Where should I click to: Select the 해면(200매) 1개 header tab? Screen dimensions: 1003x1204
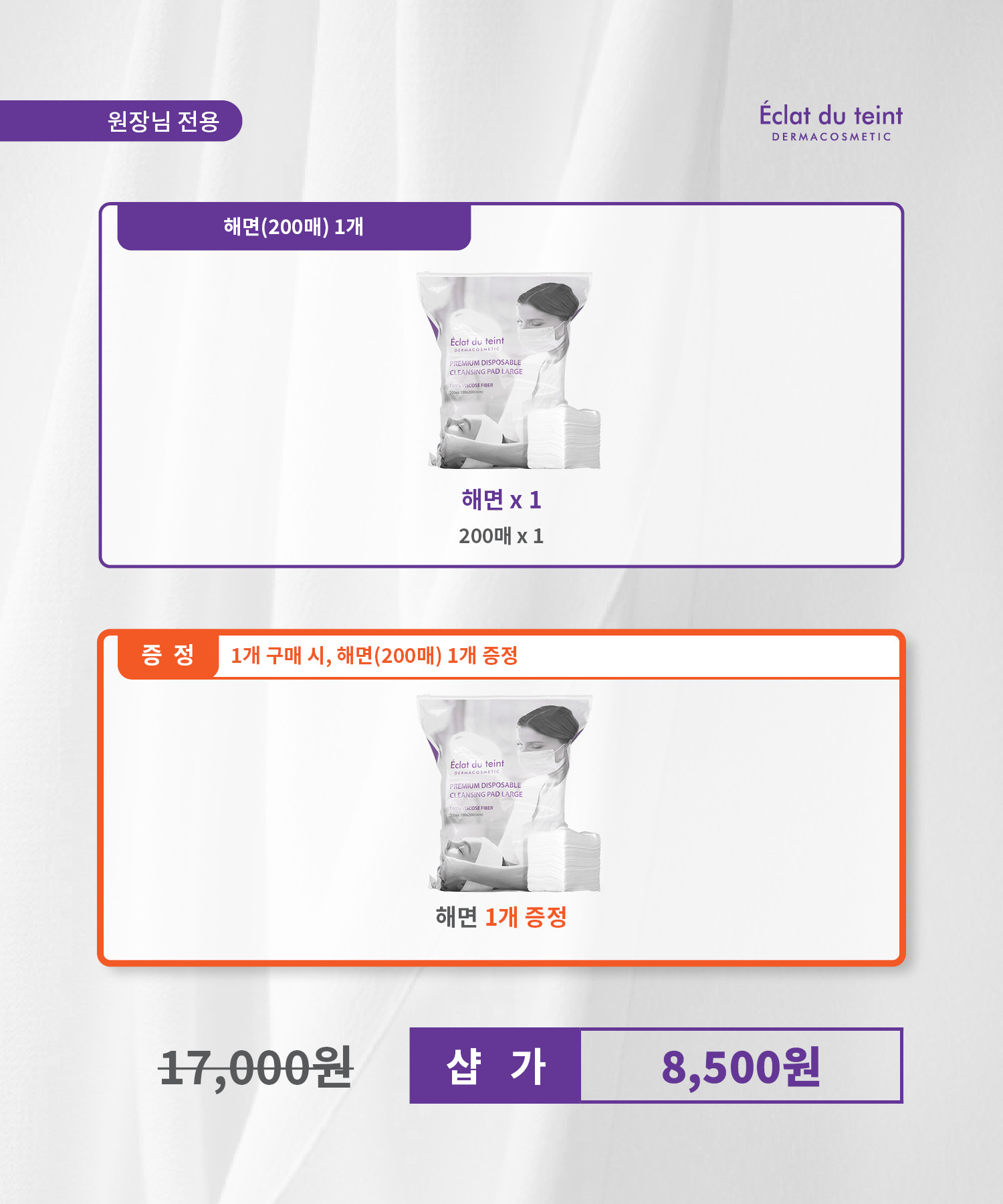[x=294, y=227]
